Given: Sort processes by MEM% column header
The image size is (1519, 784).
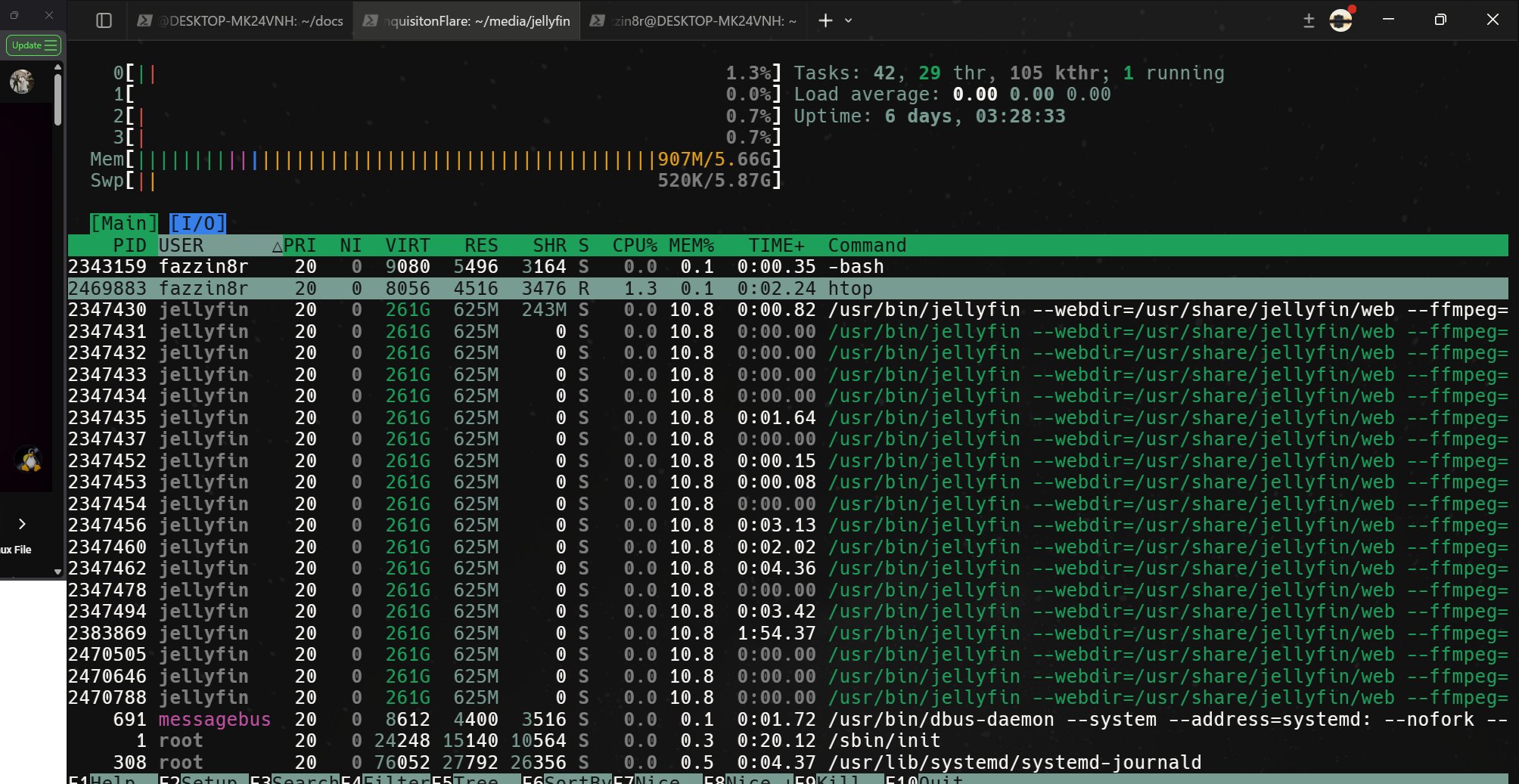Looking at the screenshot, I should 691,246.
